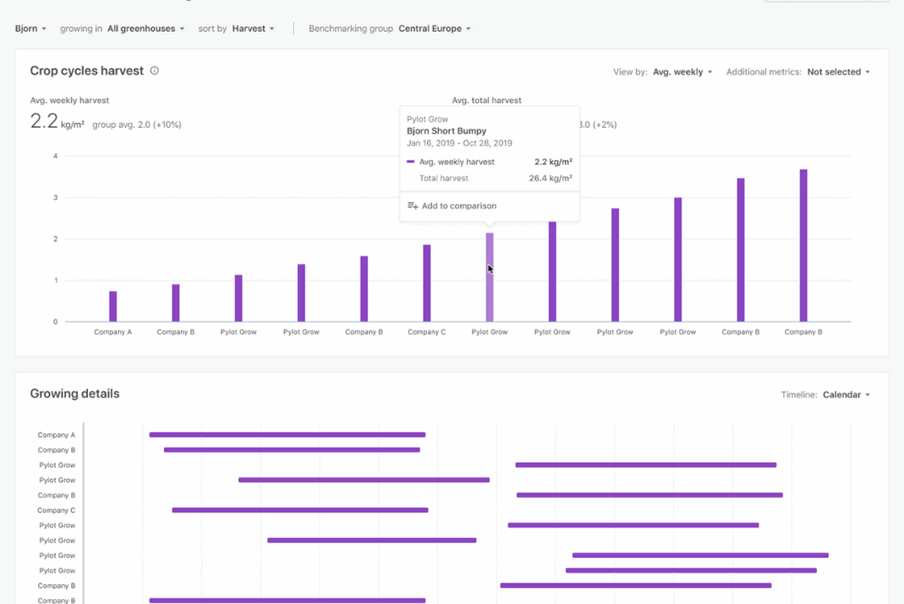Expand the All greenhouses dropdown

click(146, 29)
